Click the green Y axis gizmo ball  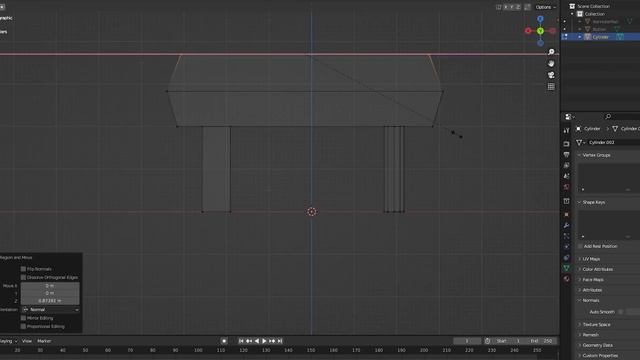(x=540, y=31)
